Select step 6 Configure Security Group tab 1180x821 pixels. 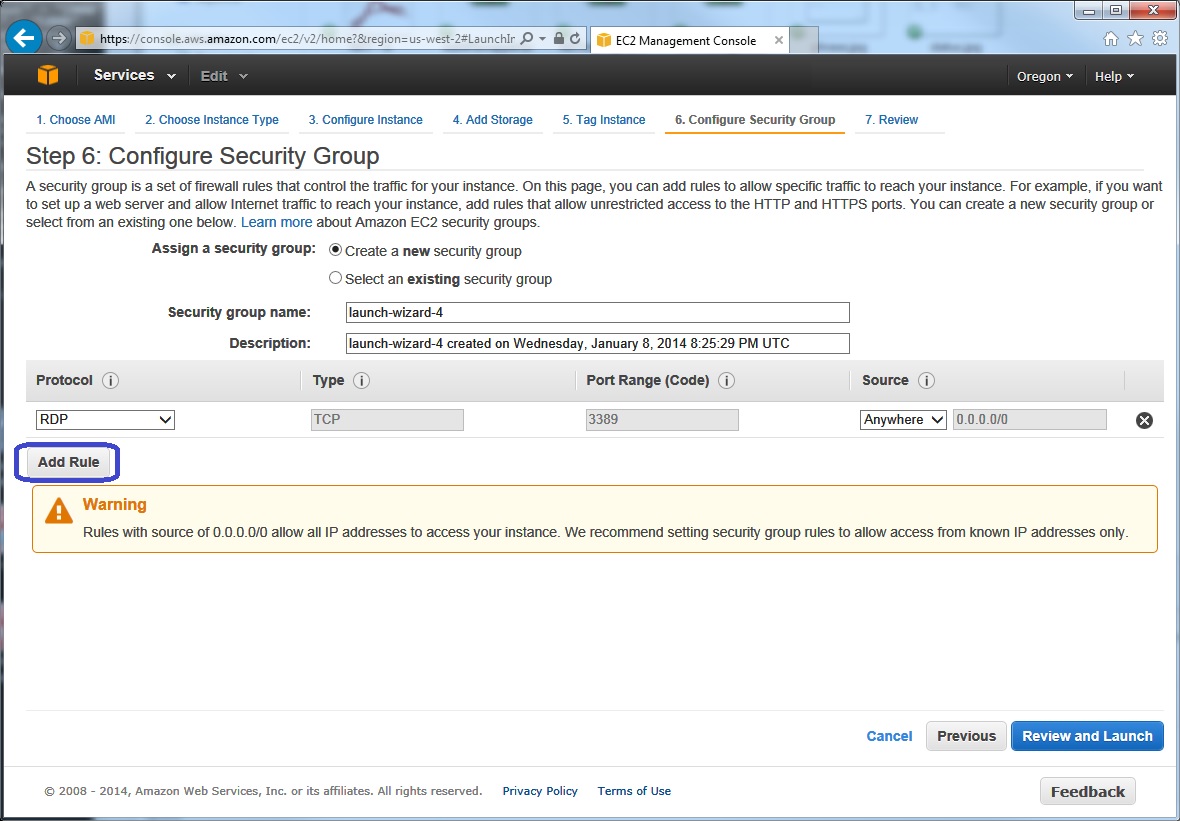(755, 120)
